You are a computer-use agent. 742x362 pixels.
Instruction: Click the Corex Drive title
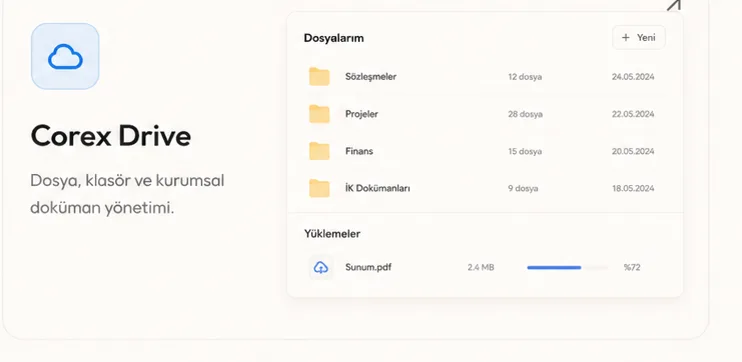click(x=111, y=136)
